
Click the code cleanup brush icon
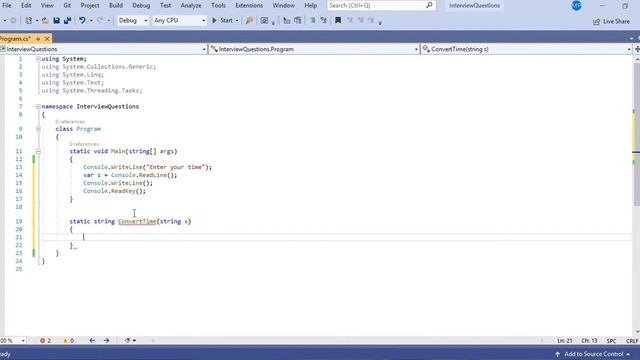tap(127, 340)
